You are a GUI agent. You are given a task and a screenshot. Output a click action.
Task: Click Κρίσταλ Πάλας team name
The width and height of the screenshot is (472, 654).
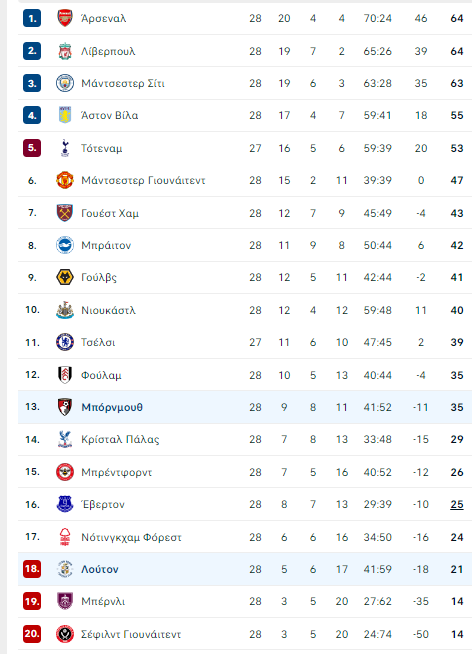[x=120, y=440]
